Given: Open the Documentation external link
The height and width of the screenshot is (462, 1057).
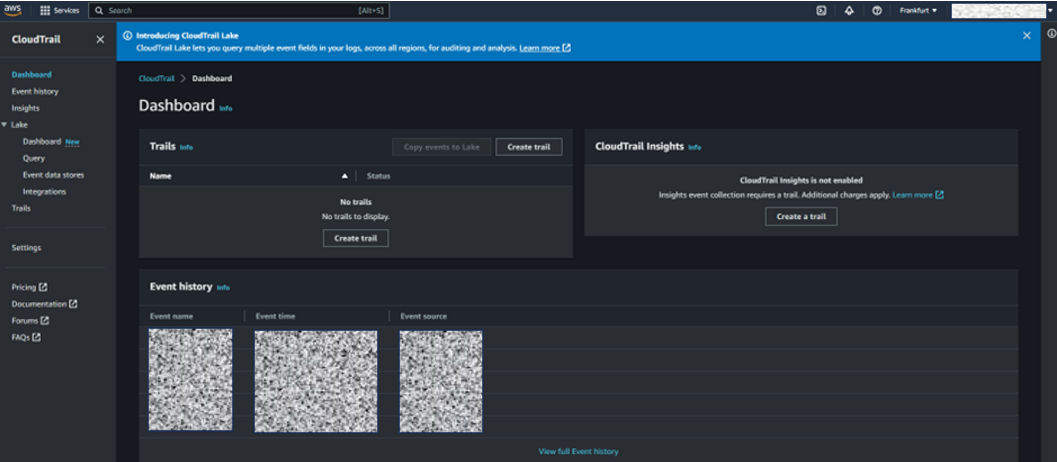Looking at the screenshot, I should 44,304.
